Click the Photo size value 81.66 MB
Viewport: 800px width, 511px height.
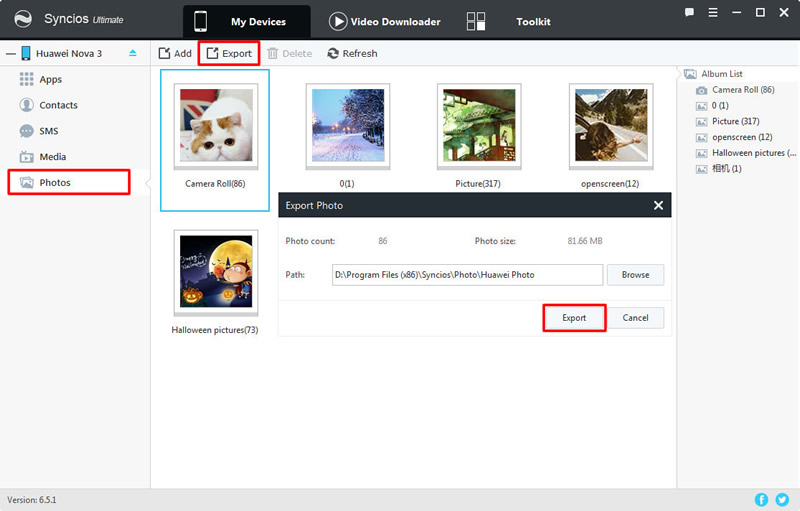click(585, 241)
